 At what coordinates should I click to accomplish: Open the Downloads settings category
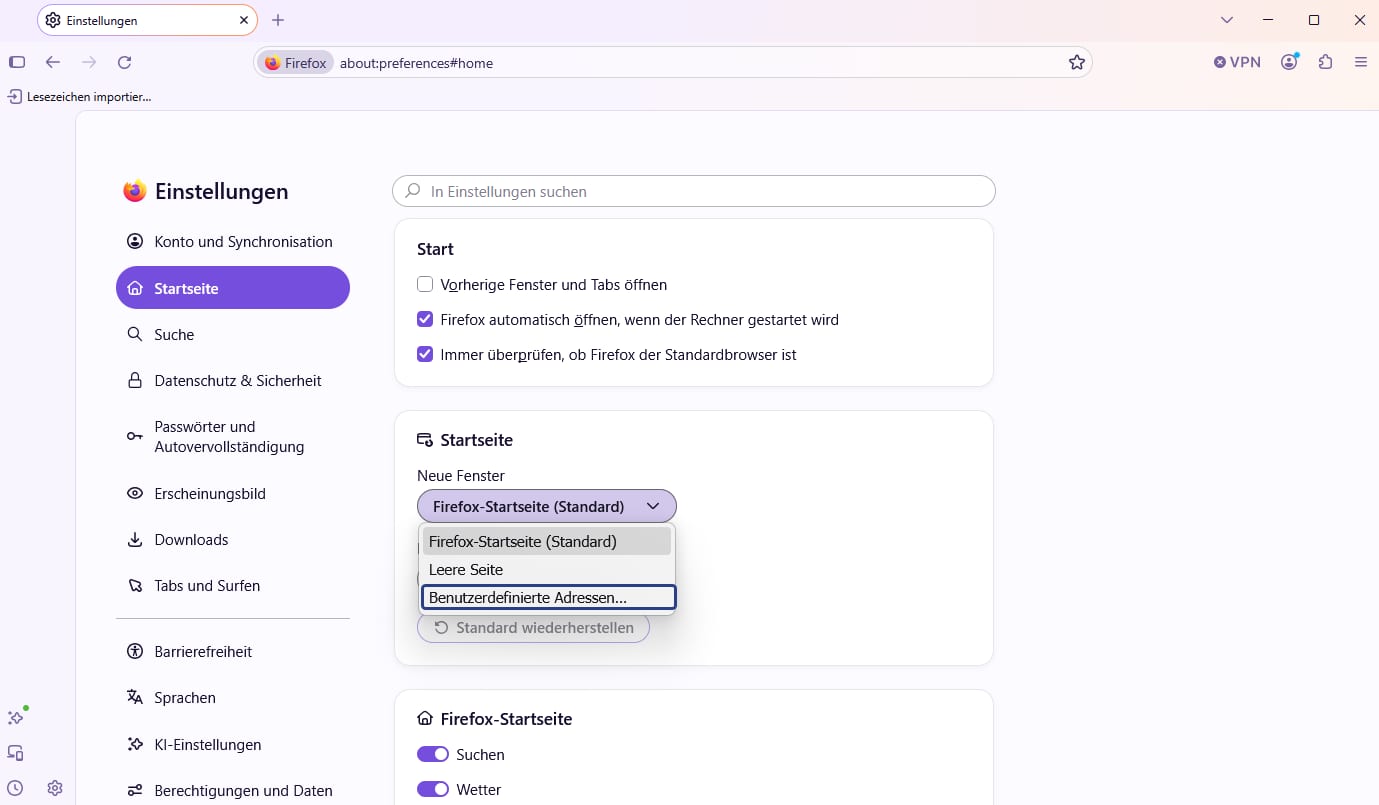click(x=233, y=540)
